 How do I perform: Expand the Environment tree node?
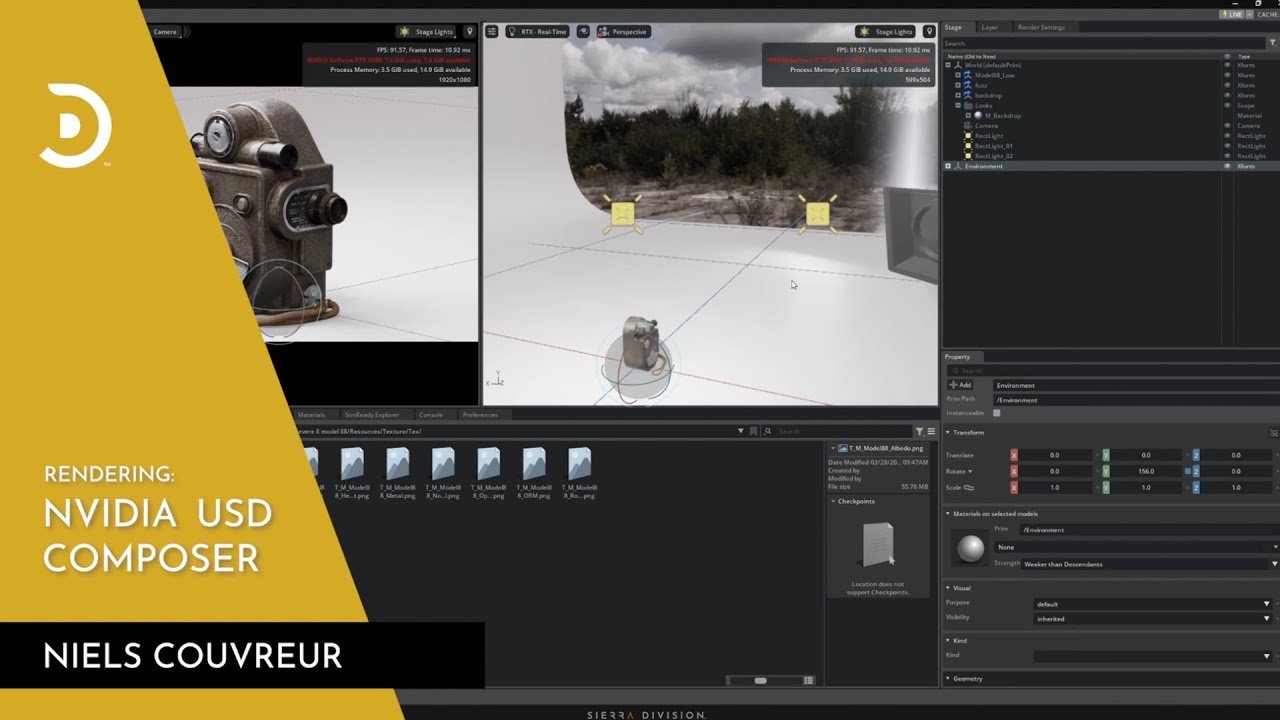(x=948, y=166)
